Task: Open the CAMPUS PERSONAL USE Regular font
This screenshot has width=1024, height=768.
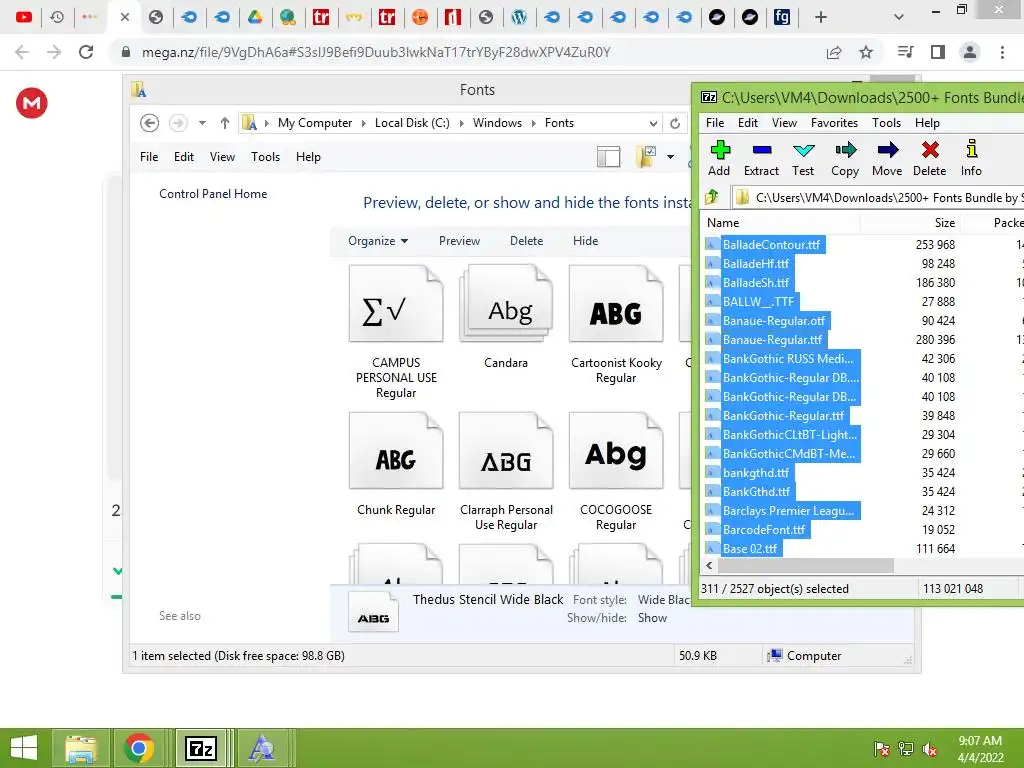Action: [396, 332]
